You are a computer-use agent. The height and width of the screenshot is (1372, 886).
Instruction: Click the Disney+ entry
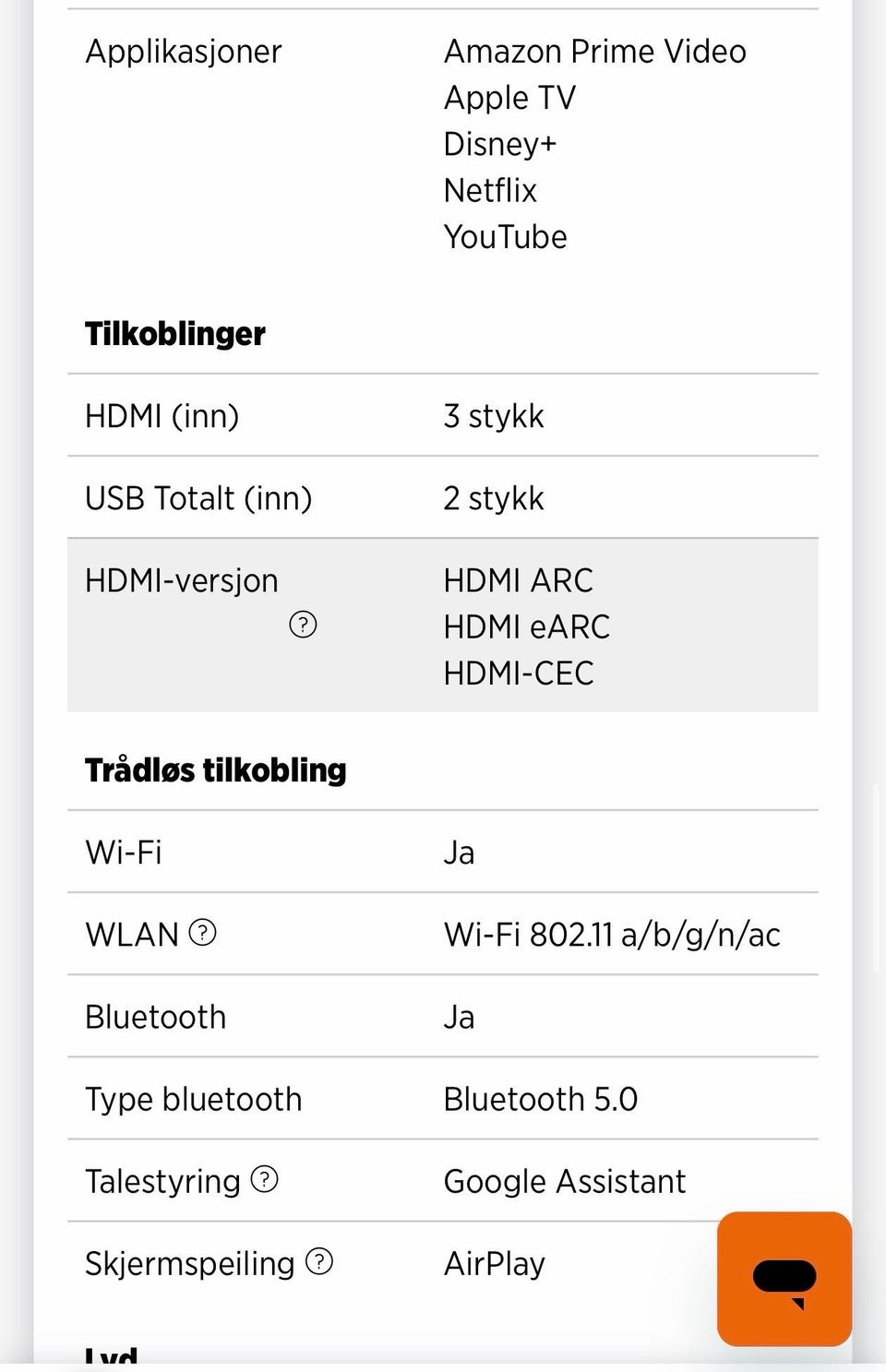tap(500, 144)
